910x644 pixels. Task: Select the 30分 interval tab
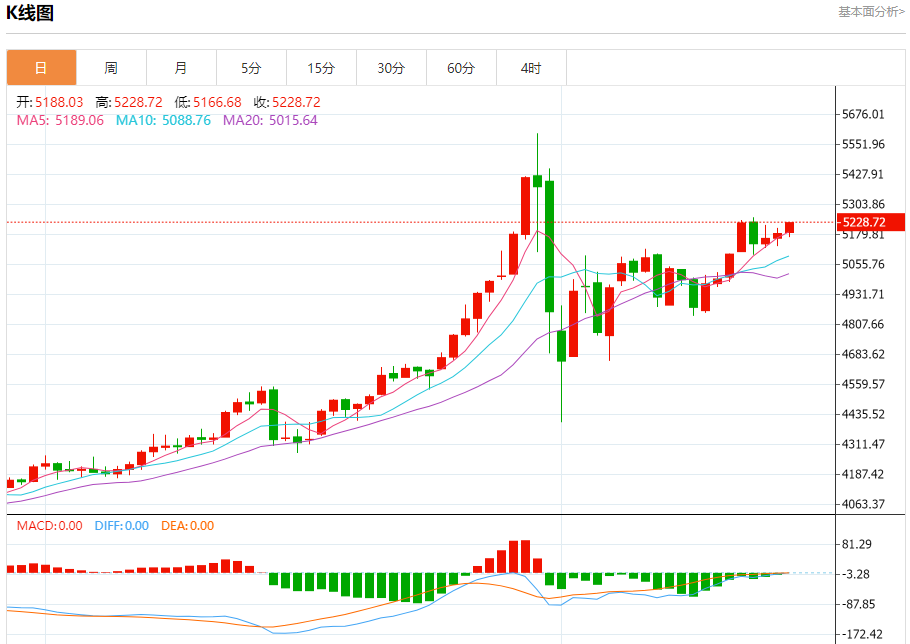coord(391,68)
